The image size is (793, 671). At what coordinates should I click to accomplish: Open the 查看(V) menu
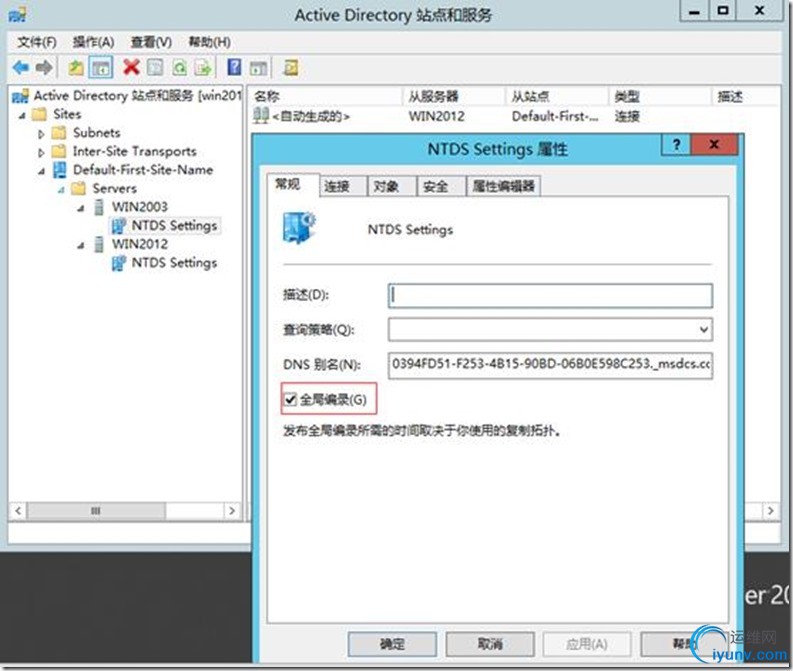(x=151, y=42)
